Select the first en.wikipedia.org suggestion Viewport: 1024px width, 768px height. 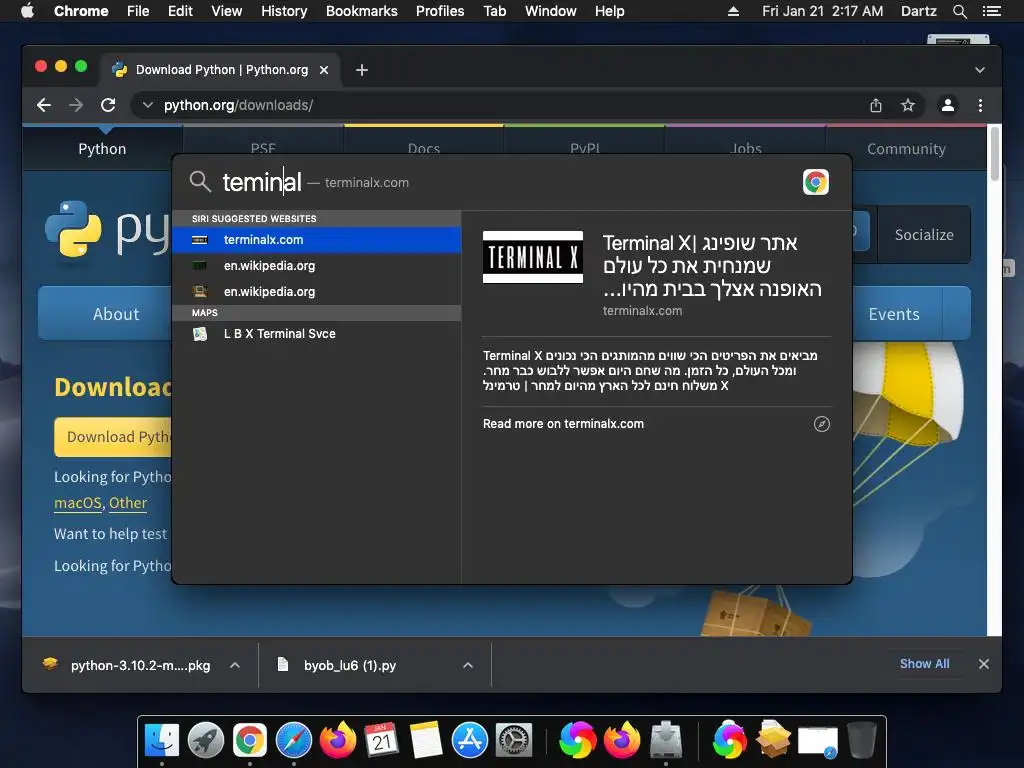pos(317,266)
